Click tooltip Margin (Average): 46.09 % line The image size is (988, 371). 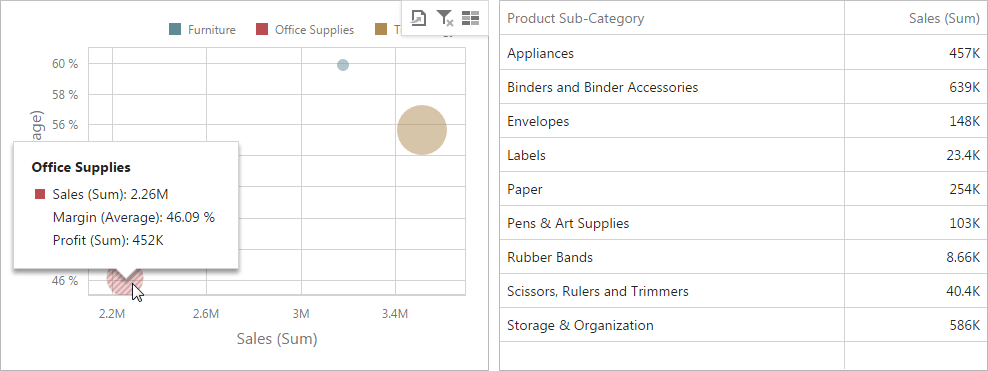[x=134, y=217]
